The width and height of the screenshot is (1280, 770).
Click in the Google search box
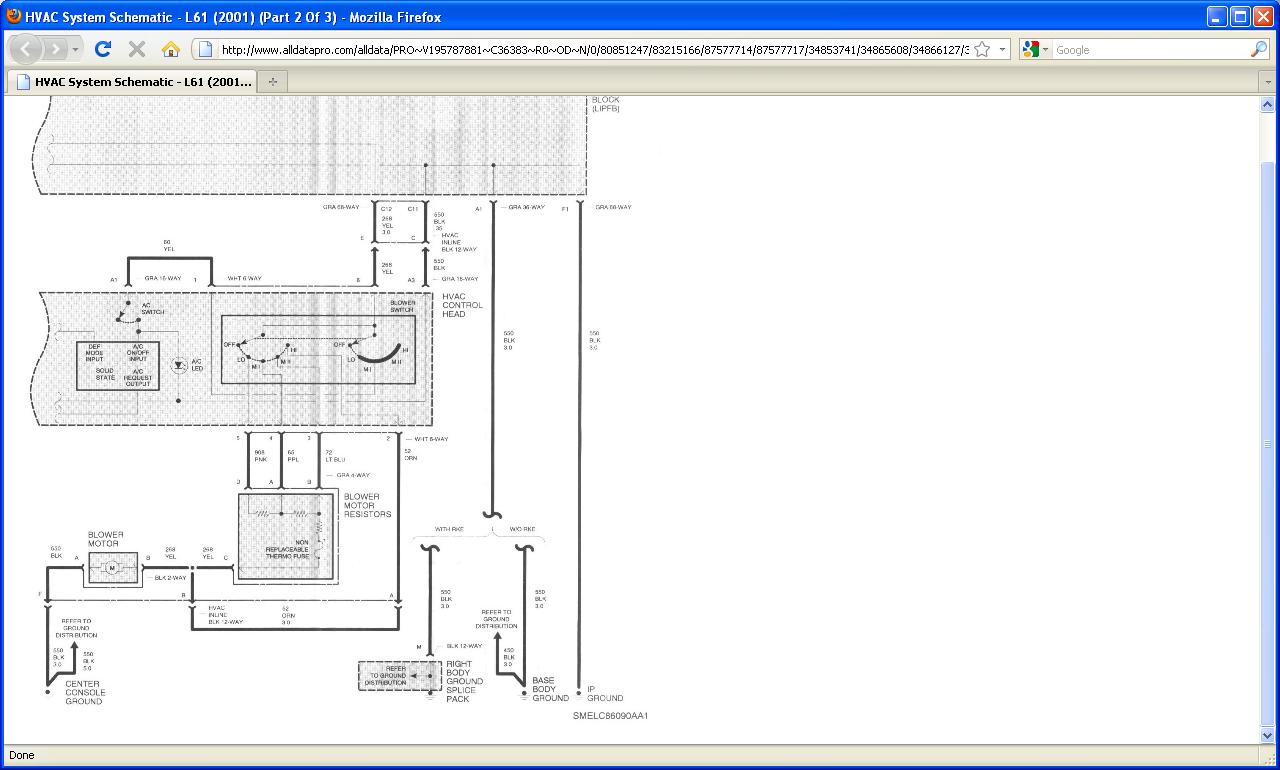(1150, 49)
